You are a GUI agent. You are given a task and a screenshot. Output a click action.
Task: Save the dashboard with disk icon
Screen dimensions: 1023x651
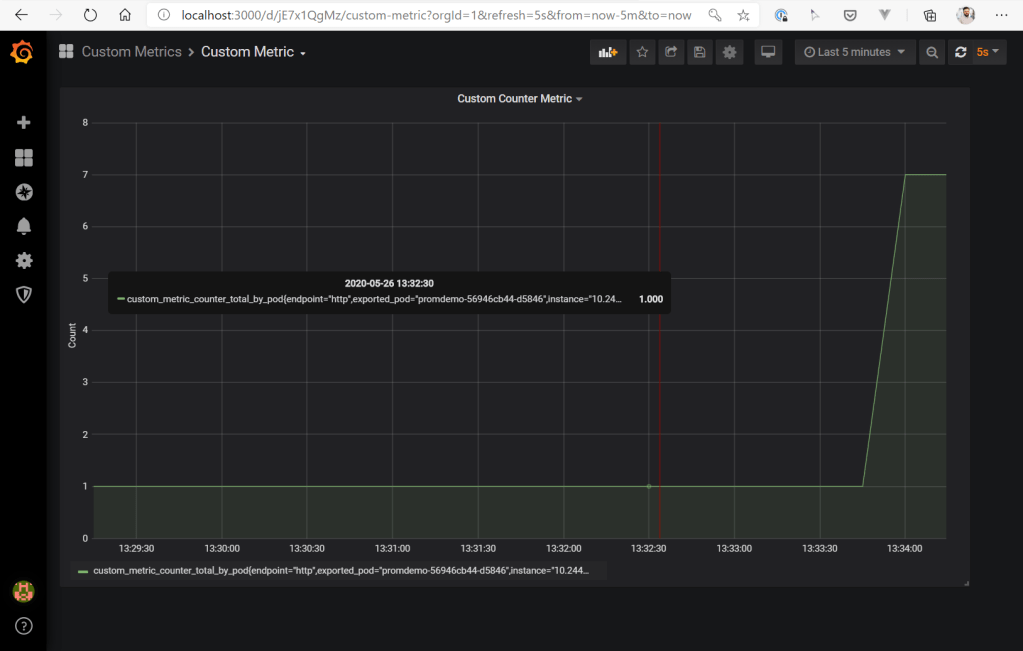(x=700, y=52)
